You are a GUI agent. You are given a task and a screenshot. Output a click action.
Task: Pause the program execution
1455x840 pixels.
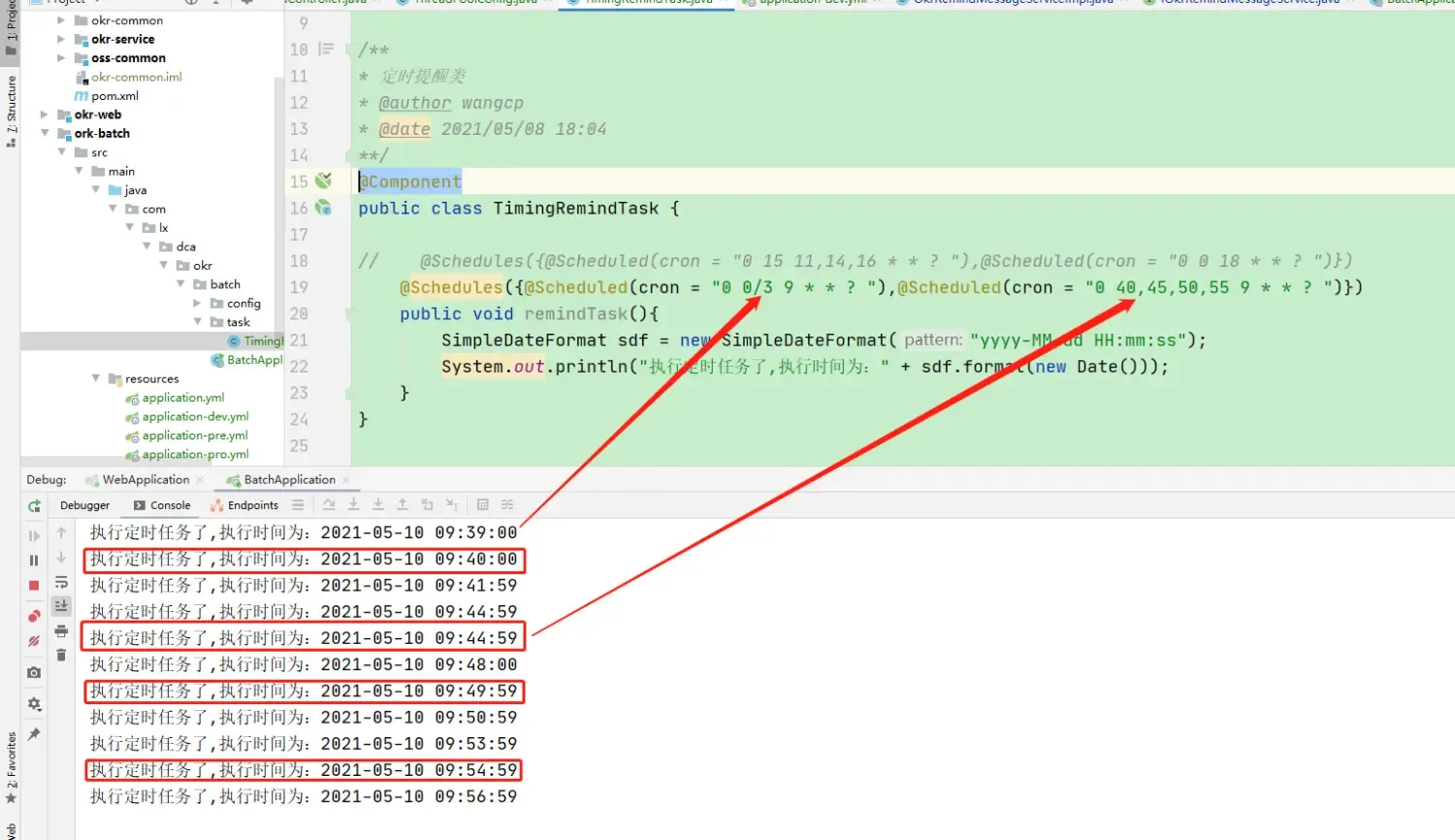pos(33,559)
